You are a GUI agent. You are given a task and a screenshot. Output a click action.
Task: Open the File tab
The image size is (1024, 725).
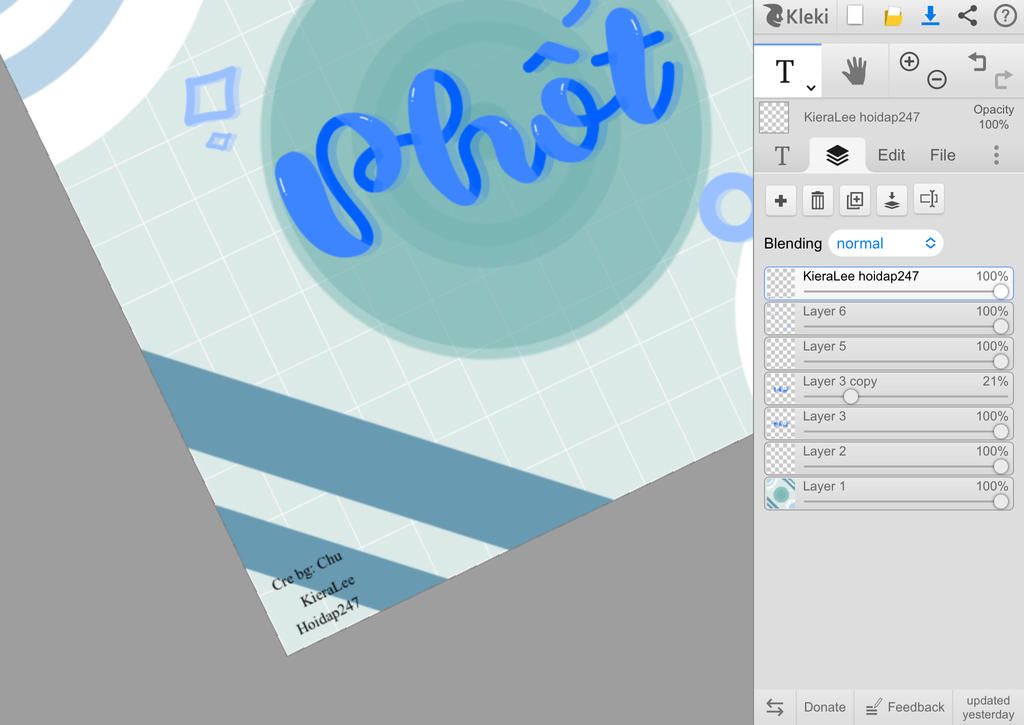(942, 155)
